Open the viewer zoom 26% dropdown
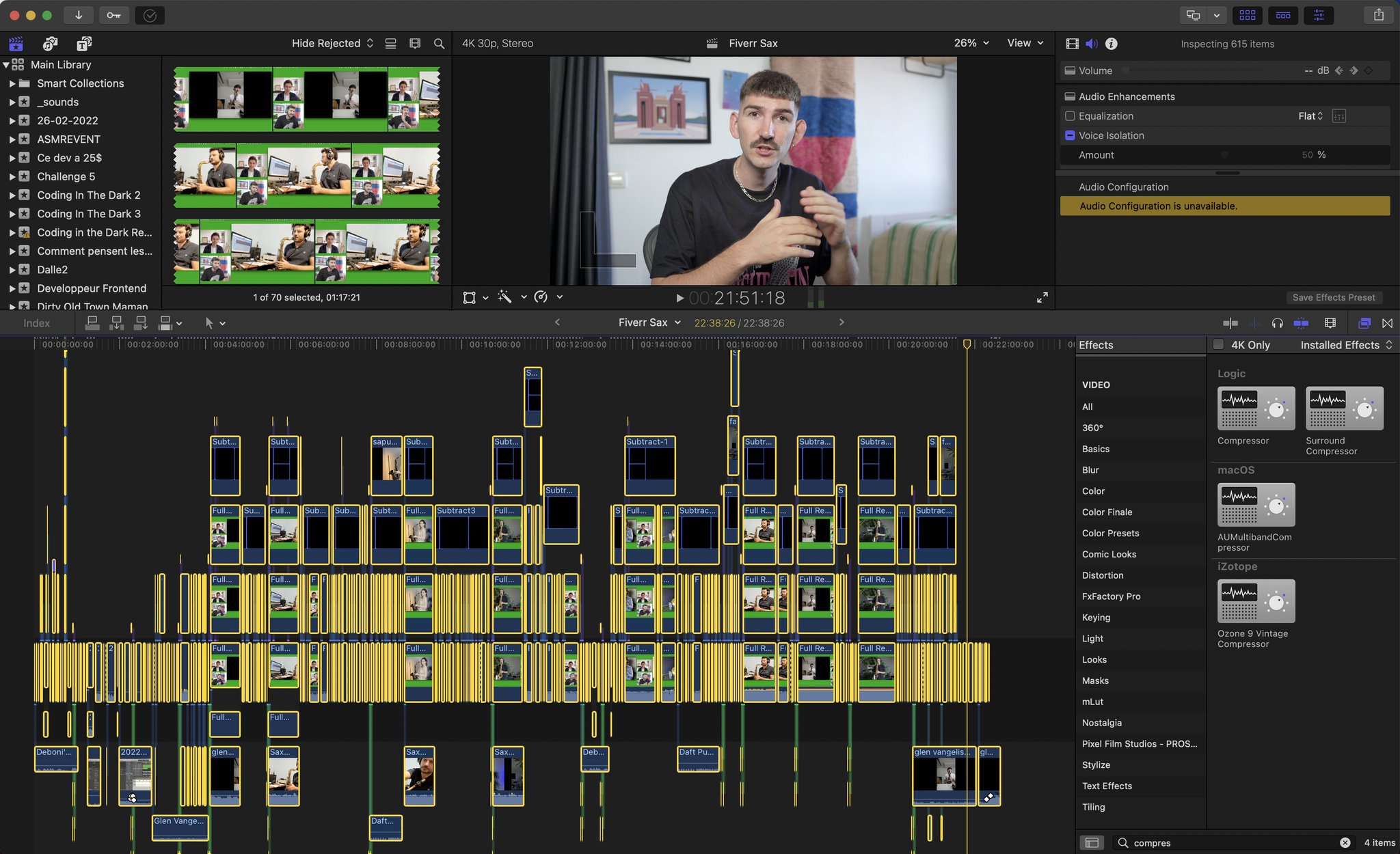Viewport: 1400px width, 854px height. [x=971, y=43]
